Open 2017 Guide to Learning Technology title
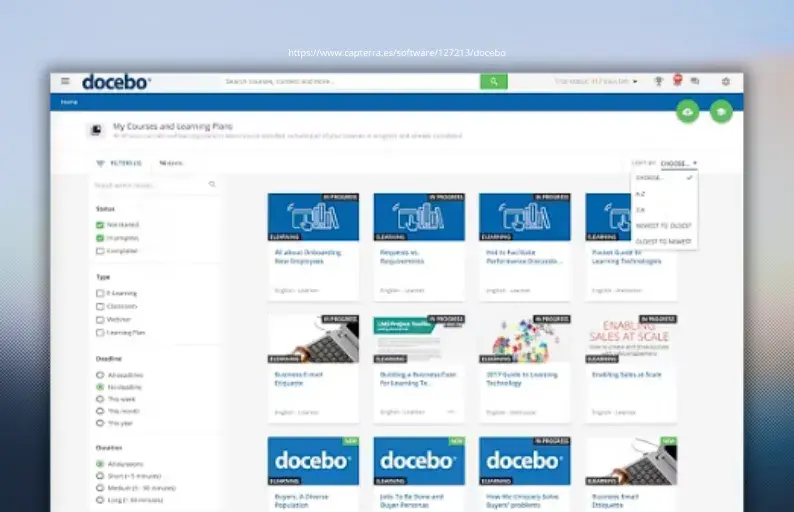 click(x=522, y=379)
